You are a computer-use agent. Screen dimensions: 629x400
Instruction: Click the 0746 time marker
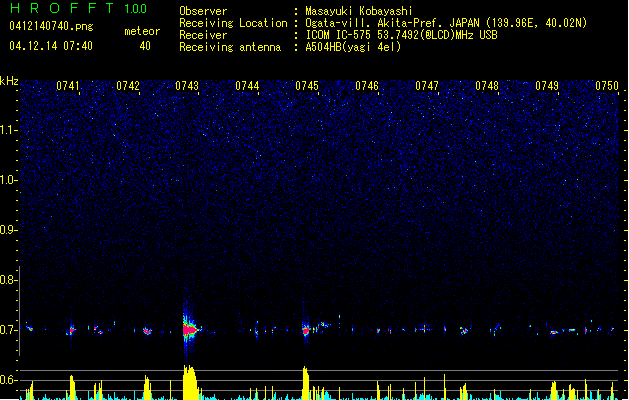point(367,85)
